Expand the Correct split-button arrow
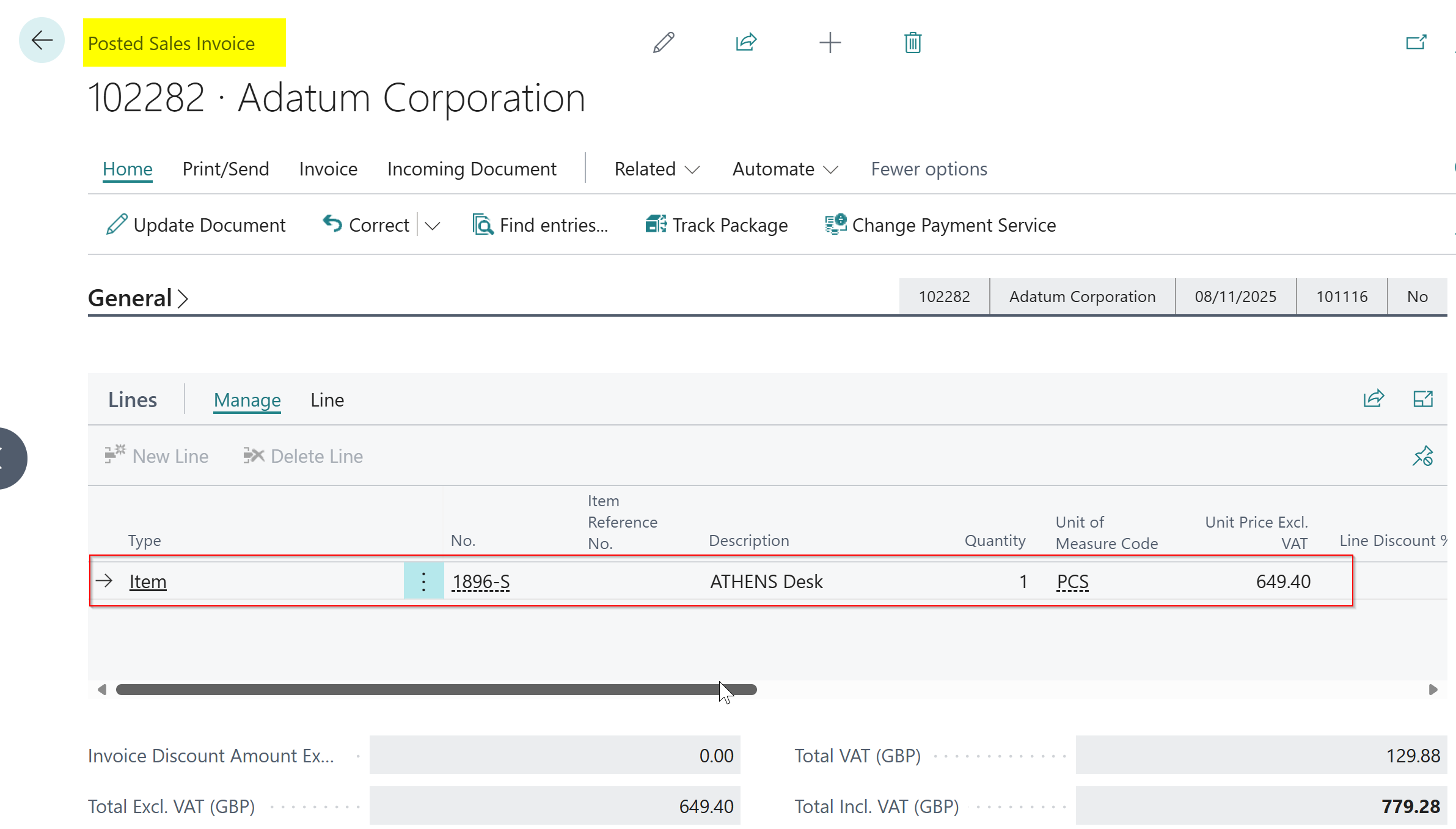This screenshot has width=1456, height=829. click(433, 226)
